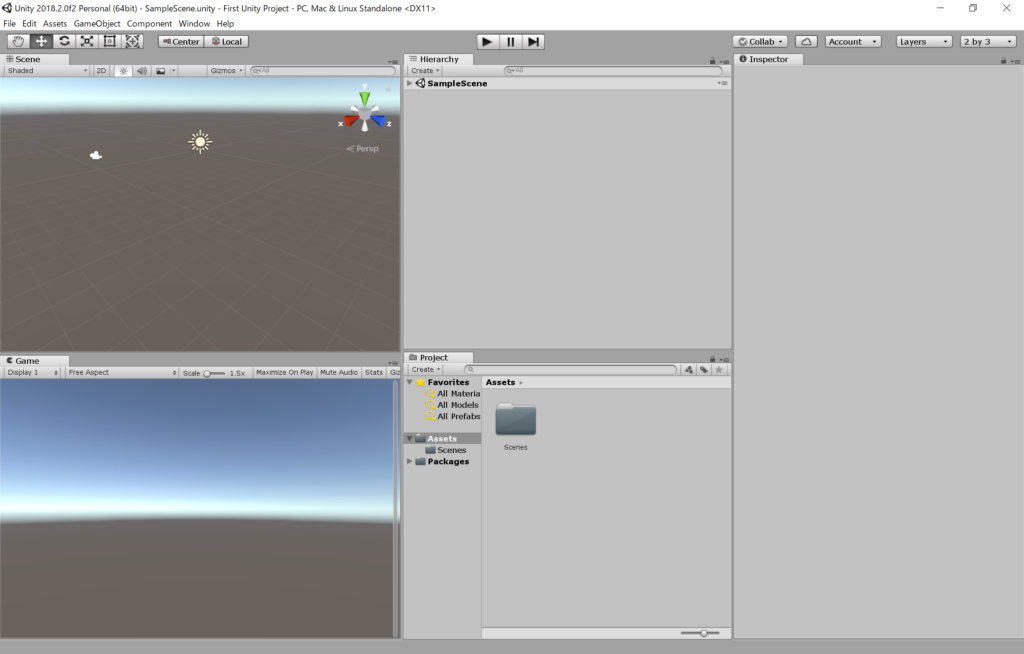1024x654 pixels.
Task: Adjust the Game view Scale slider
Action: click(x=208, y=373)
